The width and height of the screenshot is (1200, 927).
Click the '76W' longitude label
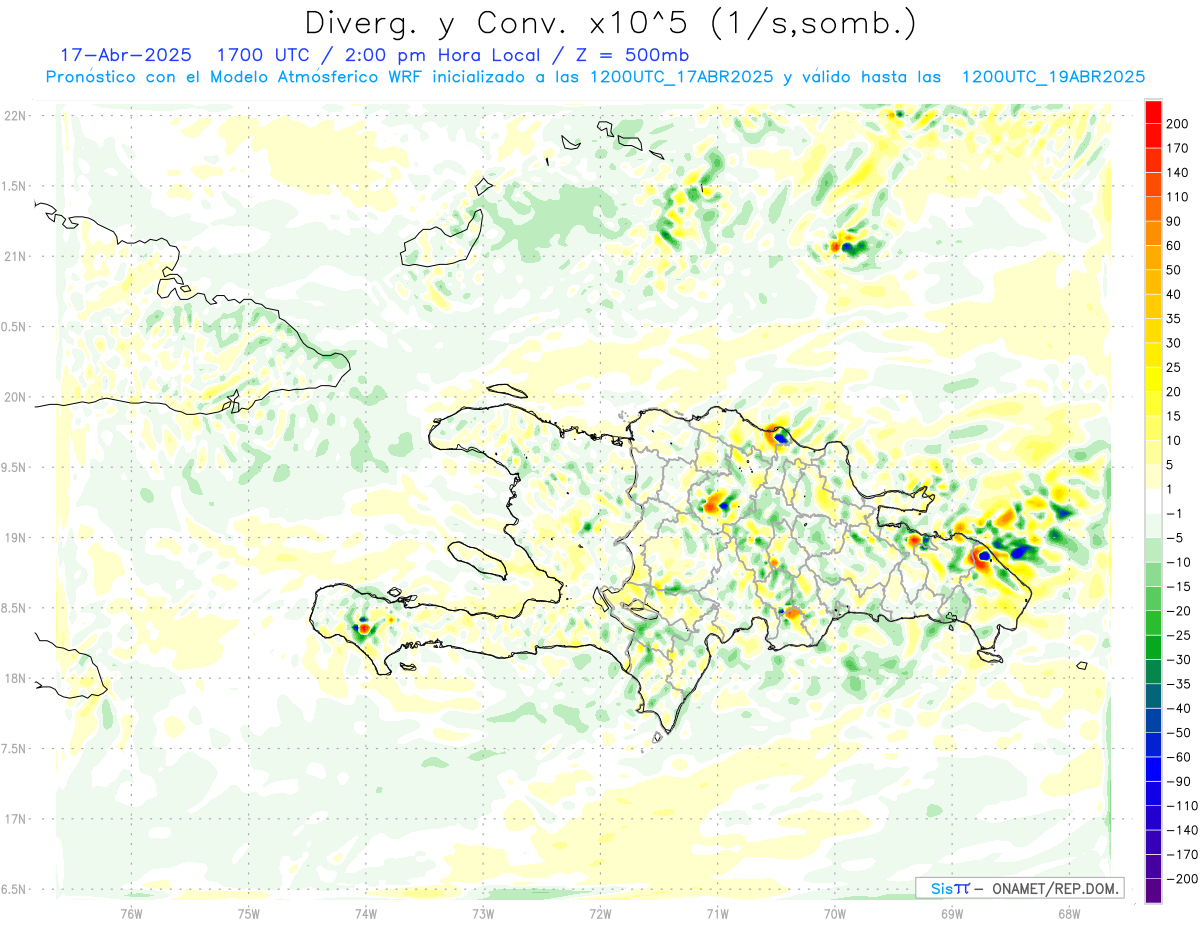coord(131,913)
